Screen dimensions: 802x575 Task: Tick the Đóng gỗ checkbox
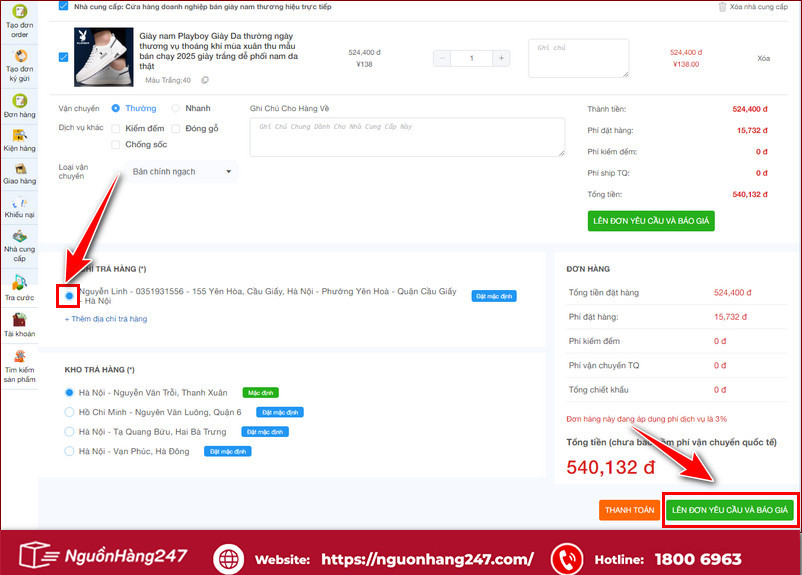[176, 128]
